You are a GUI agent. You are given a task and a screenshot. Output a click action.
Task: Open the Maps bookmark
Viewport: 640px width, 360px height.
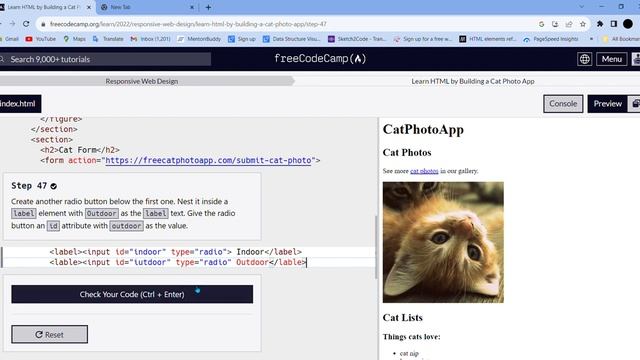pyautogui.click(x=74, y=39)
